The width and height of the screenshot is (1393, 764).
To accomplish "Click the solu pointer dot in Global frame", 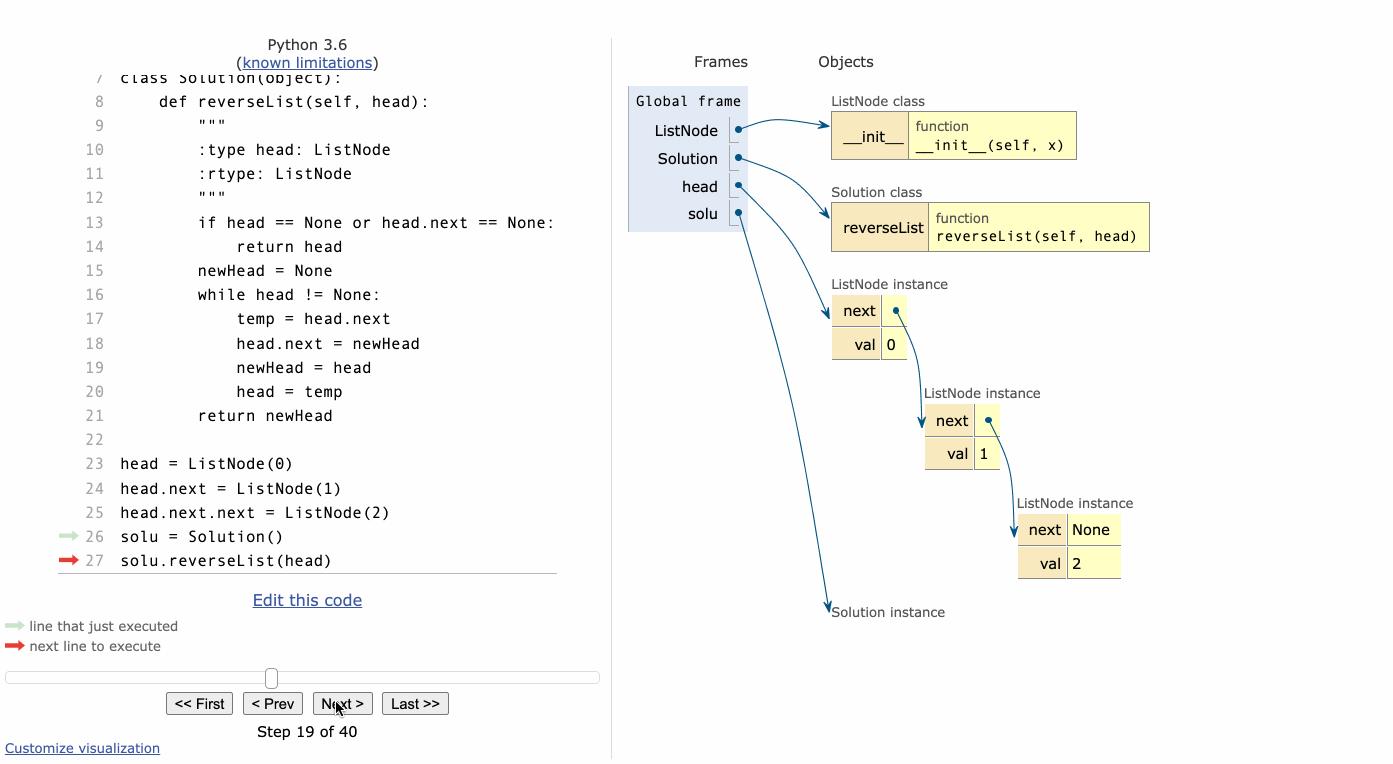I will tap(739, 213).
